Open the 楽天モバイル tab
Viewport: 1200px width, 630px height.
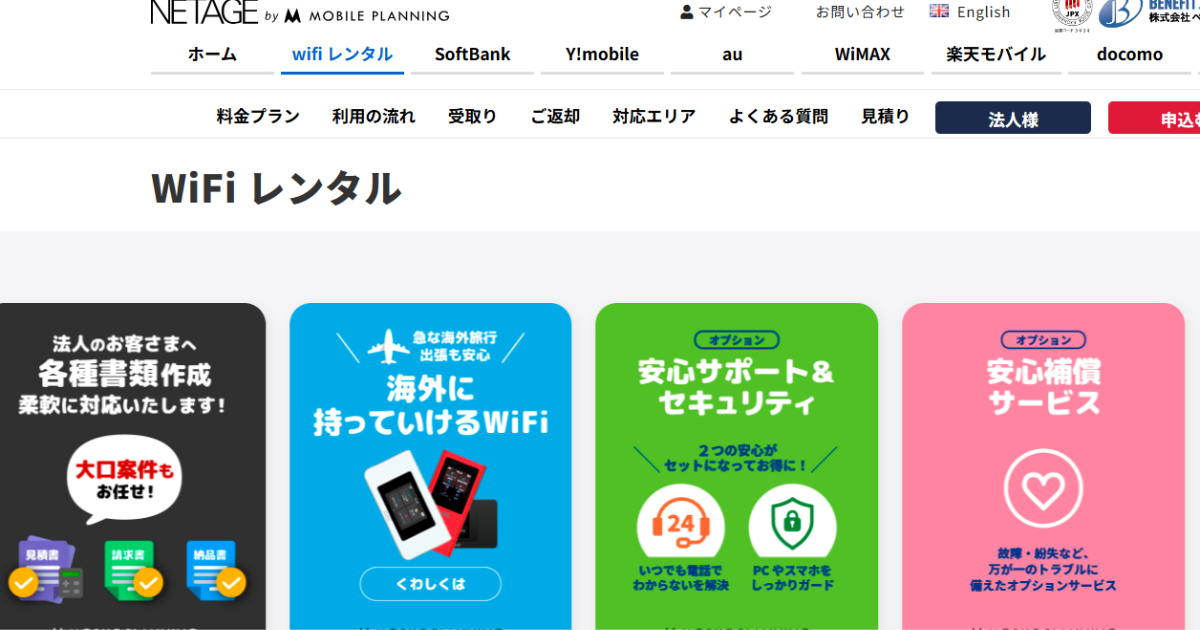(x=996, y=55)
